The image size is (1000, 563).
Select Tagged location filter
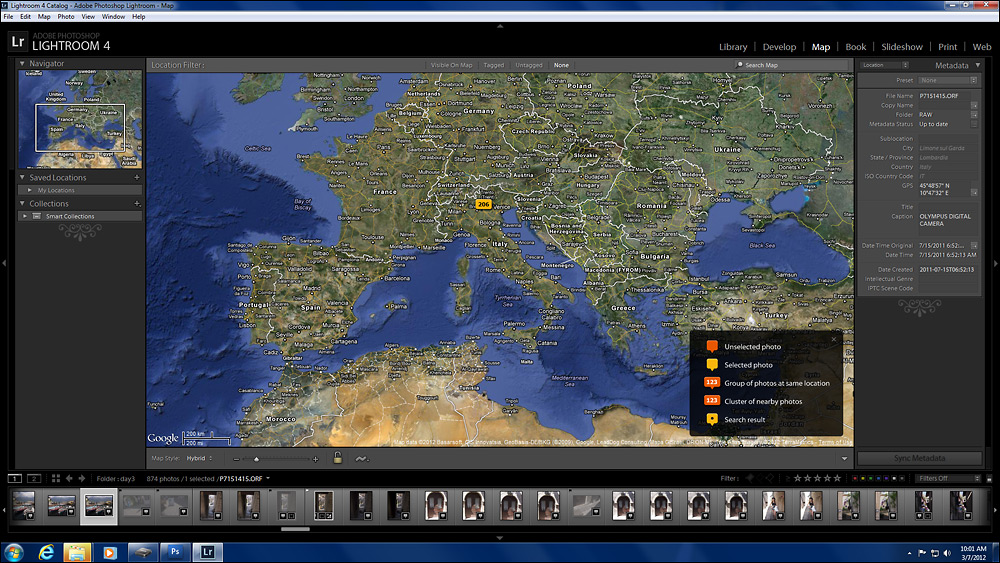[494, 65]
